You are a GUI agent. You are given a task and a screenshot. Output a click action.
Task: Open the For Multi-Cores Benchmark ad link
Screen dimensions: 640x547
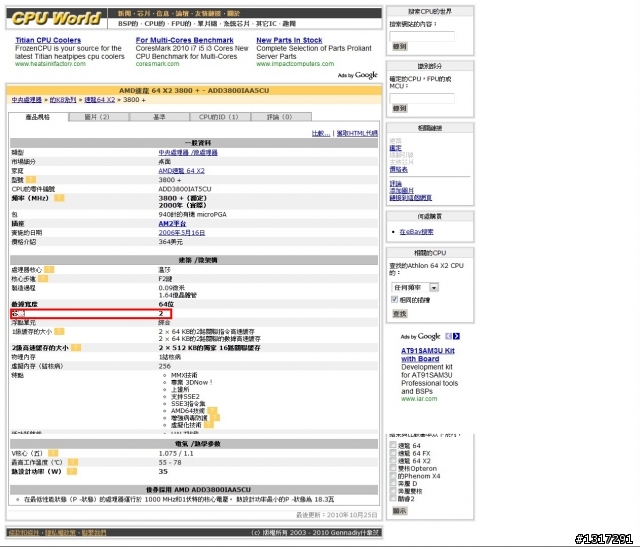coord(184,40)
